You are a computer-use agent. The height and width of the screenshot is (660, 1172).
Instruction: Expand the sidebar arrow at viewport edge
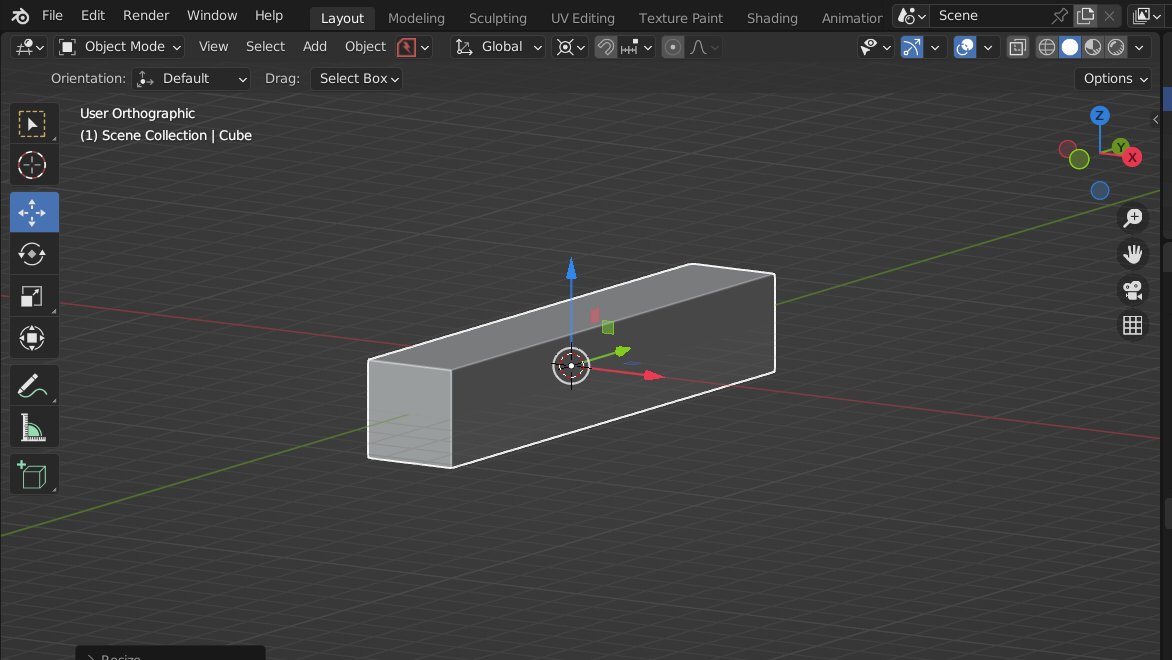coord(1156,120)
